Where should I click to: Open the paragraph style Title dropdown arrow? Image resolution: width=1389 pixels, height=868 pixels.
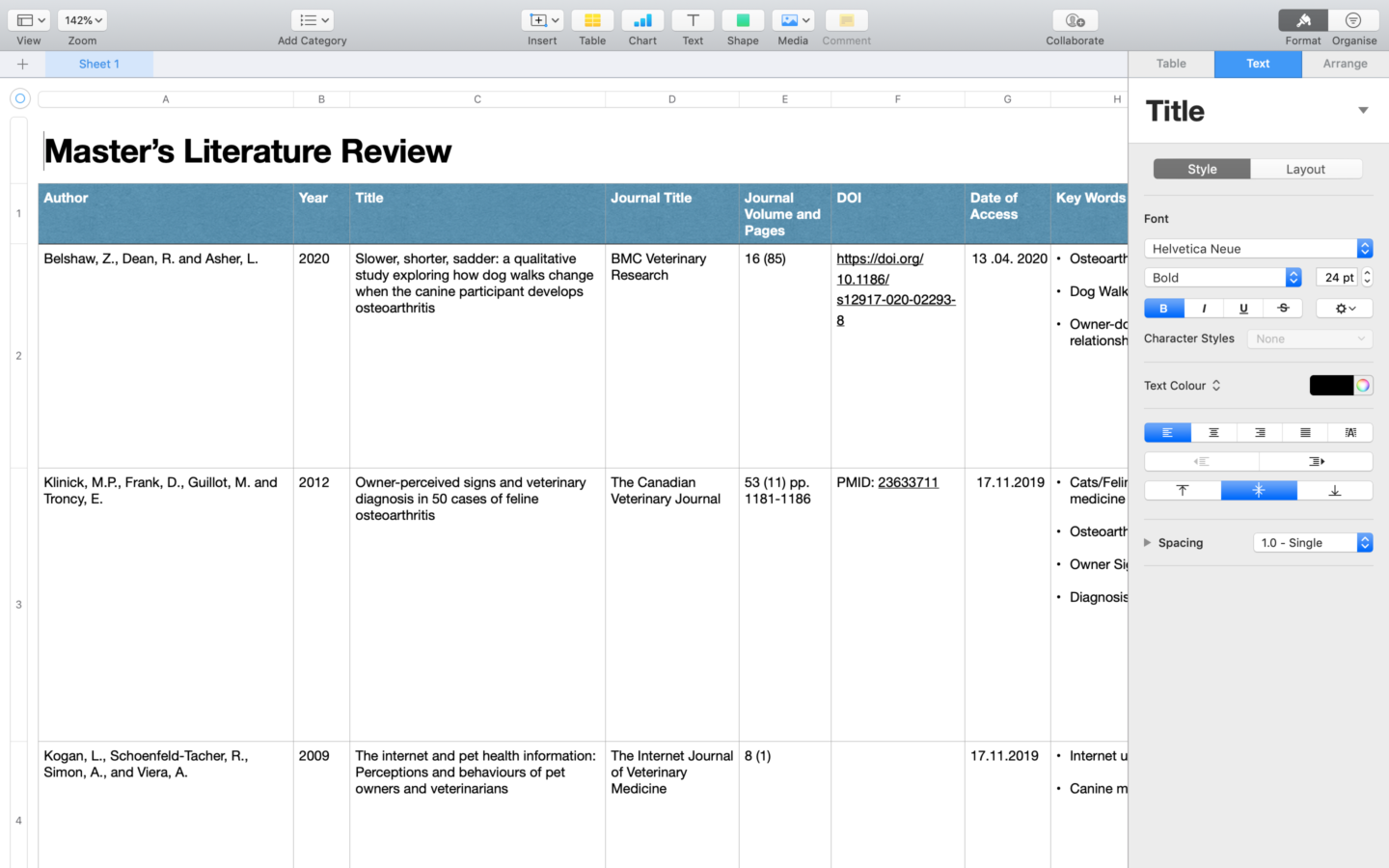(1363, 110)
